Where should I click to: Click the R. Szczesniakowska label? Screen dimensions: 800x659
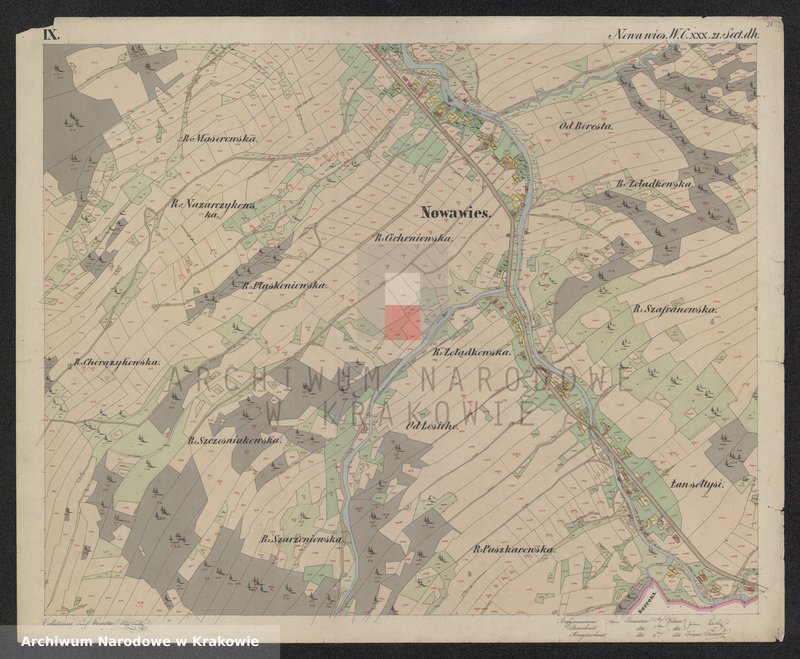(234, 440)
